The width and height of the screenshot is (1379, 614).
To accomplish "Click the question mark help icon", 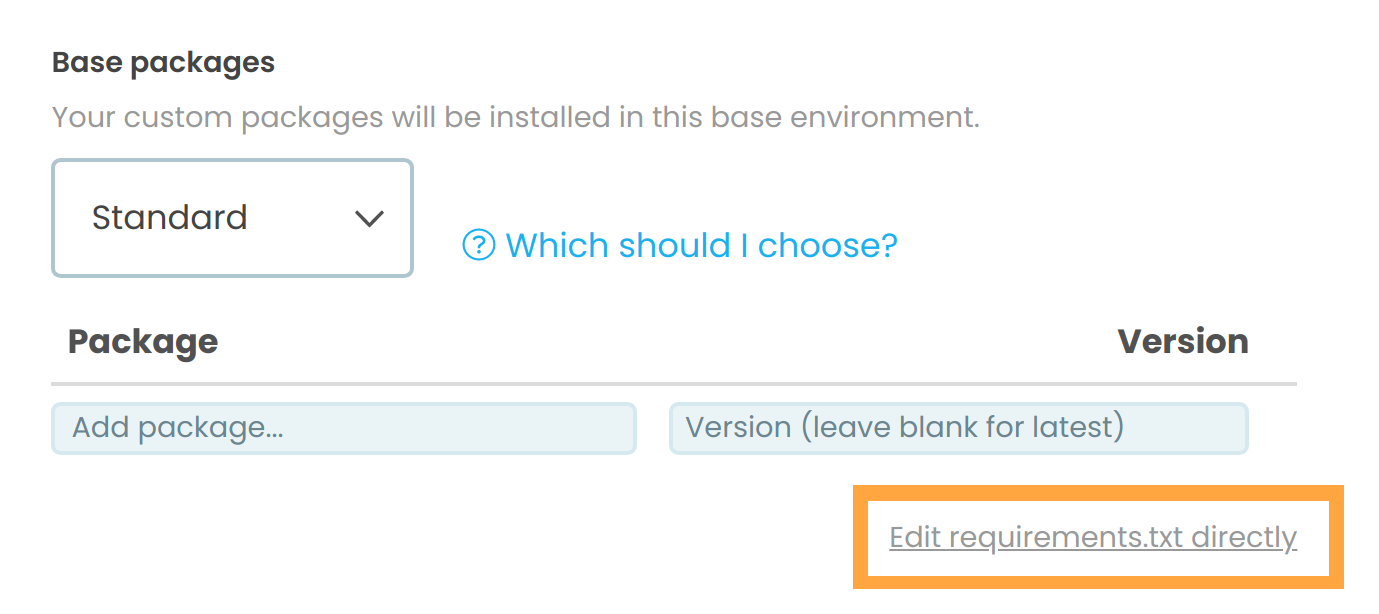I will click(x=479, y=245).
